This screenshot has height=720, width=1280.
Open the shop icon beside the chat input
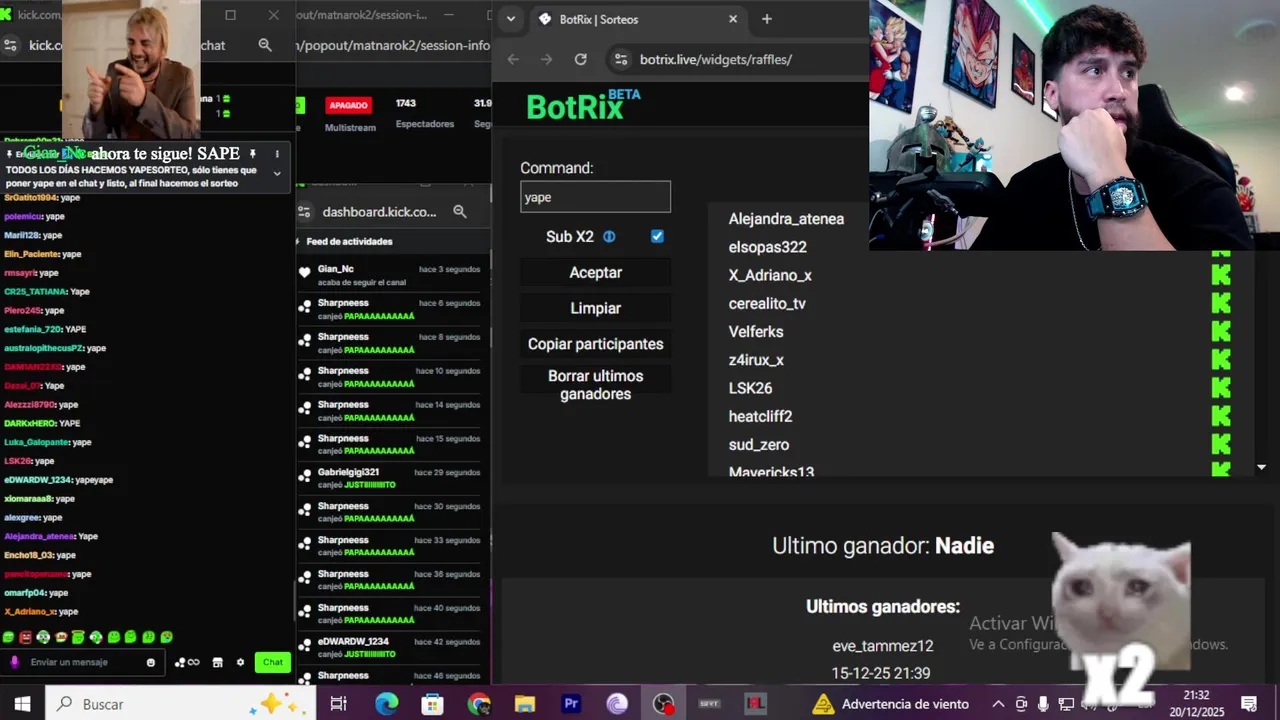pyautogui.click(x=217, y=662)
